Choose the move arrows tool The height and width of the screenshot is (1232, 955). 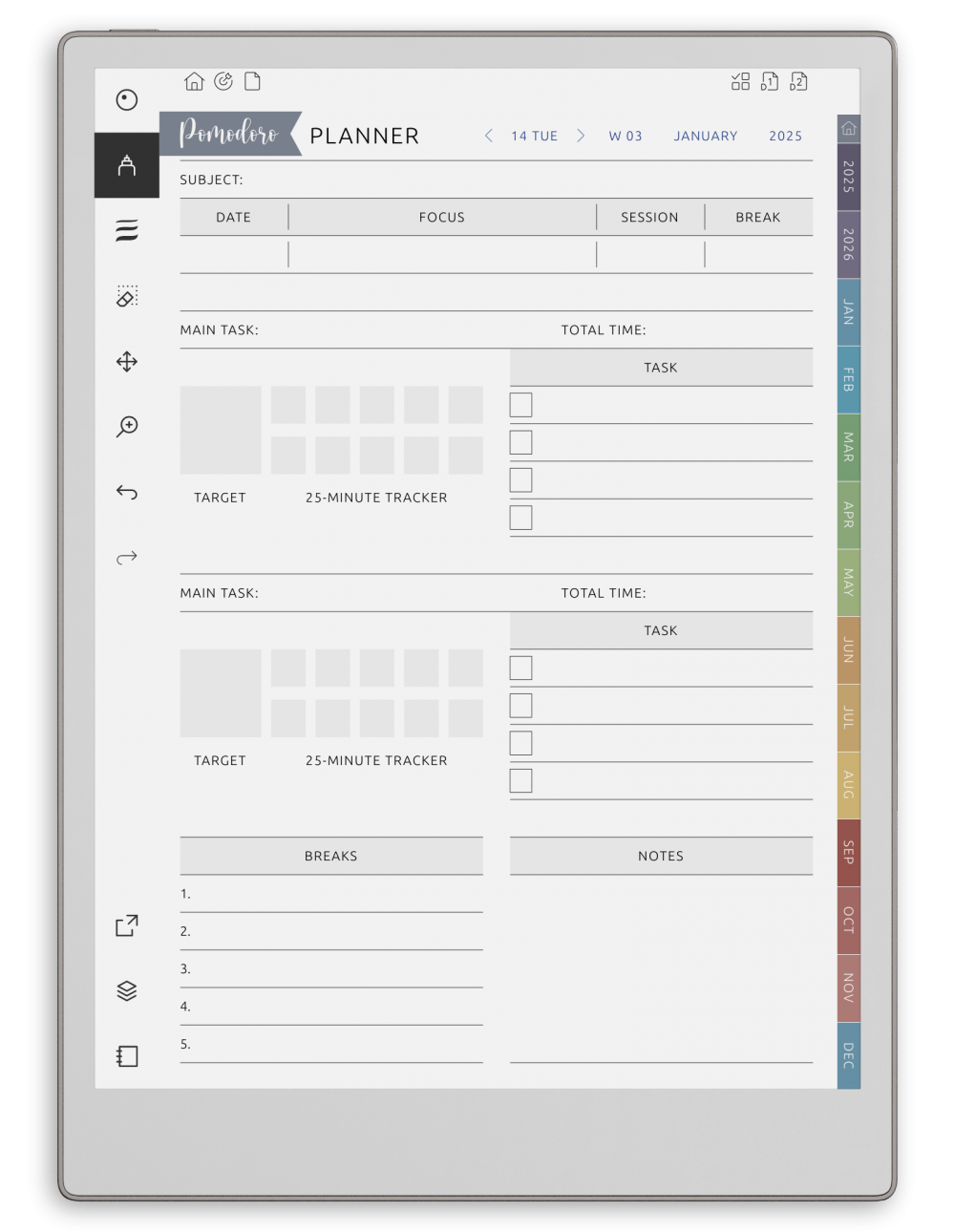[127, 361]
